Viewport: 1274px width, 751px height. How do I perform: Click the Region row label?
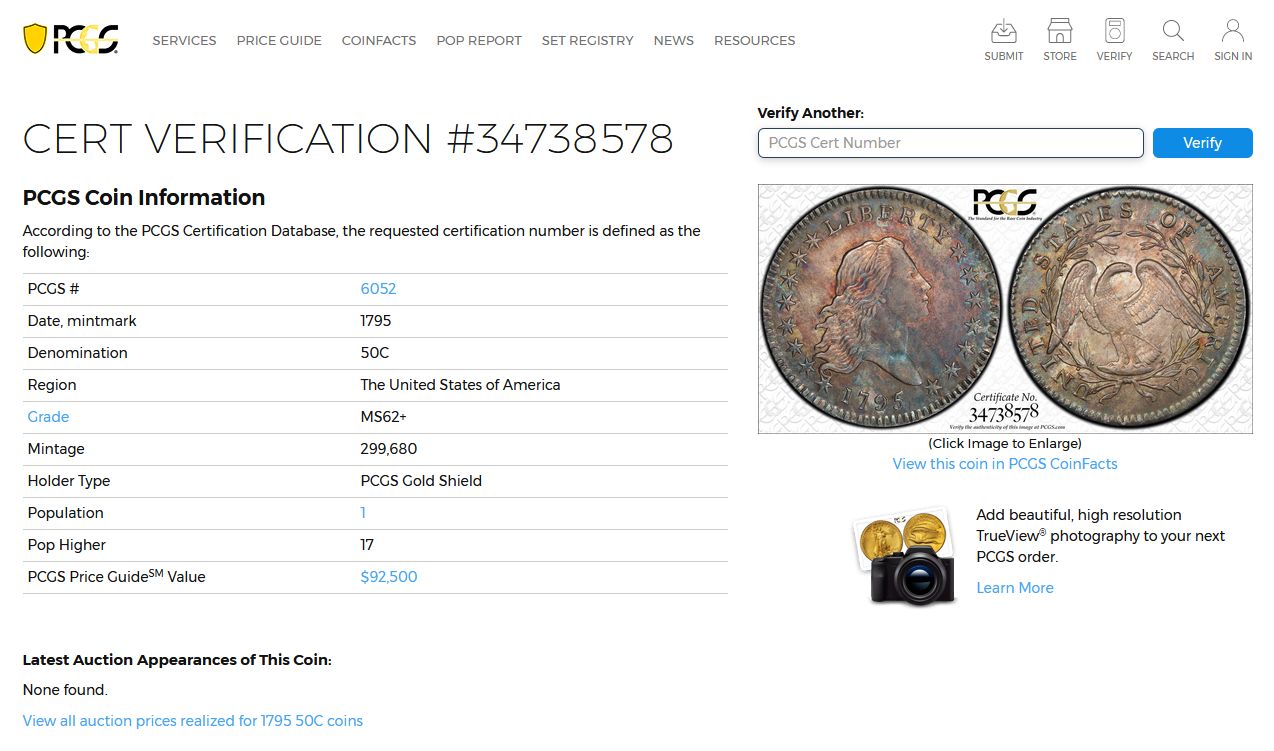52,385
